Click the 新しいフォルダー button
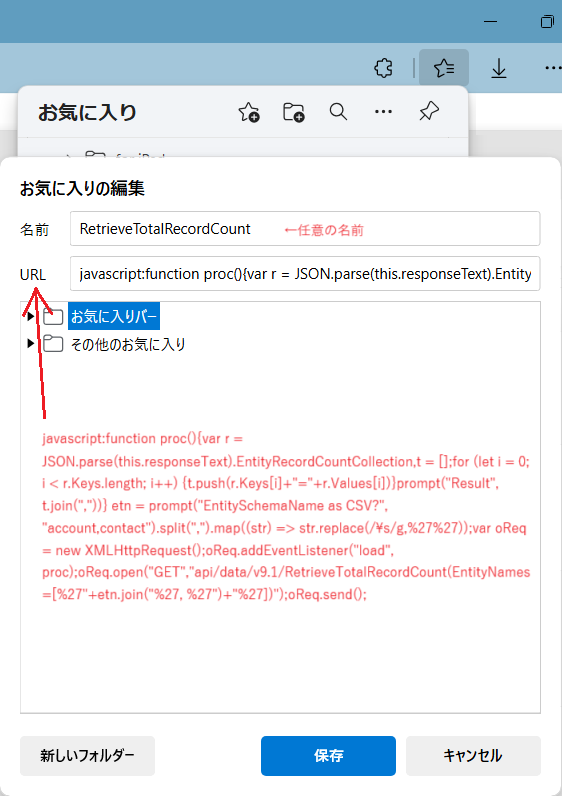This screenshot has height=796, width=562. pyautogui.click(x=87, y=756)
